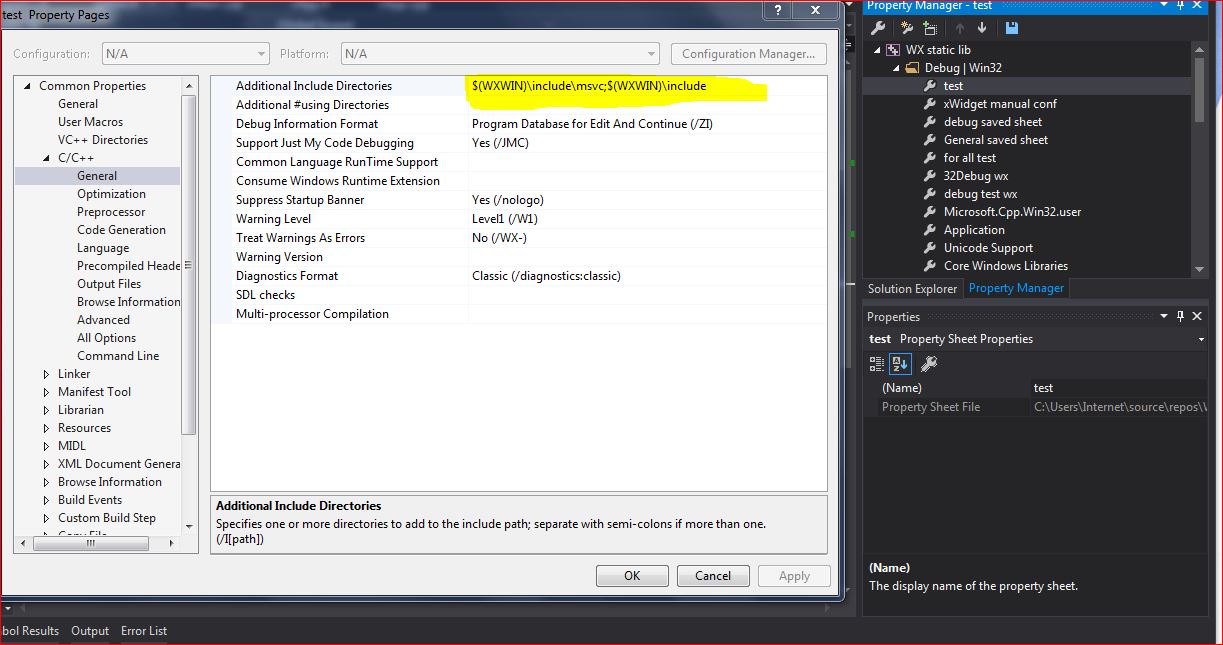Apply changes with the OK button
Viewport: 1223px width, 645px height.
tap(632, 575)
